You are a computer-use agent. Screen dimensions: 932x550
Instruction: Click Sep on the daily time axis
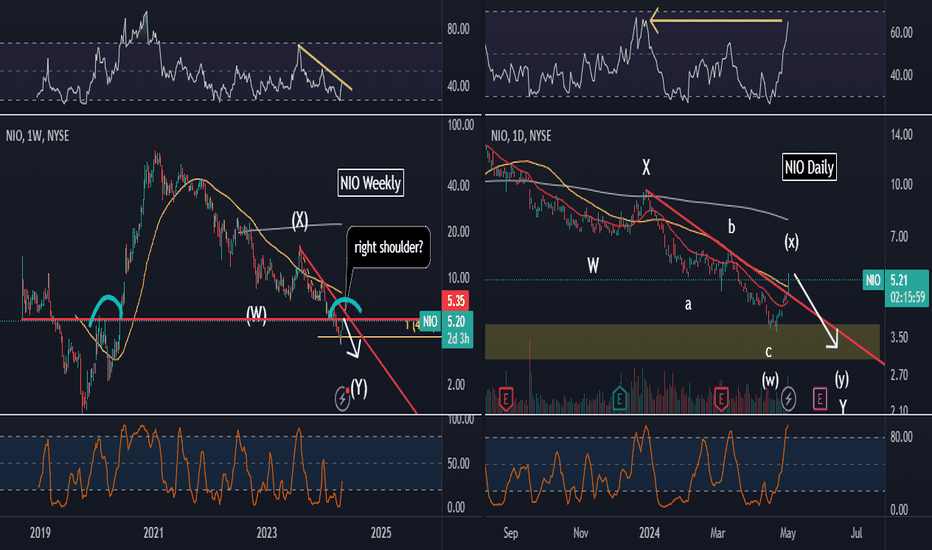[511, 533]
